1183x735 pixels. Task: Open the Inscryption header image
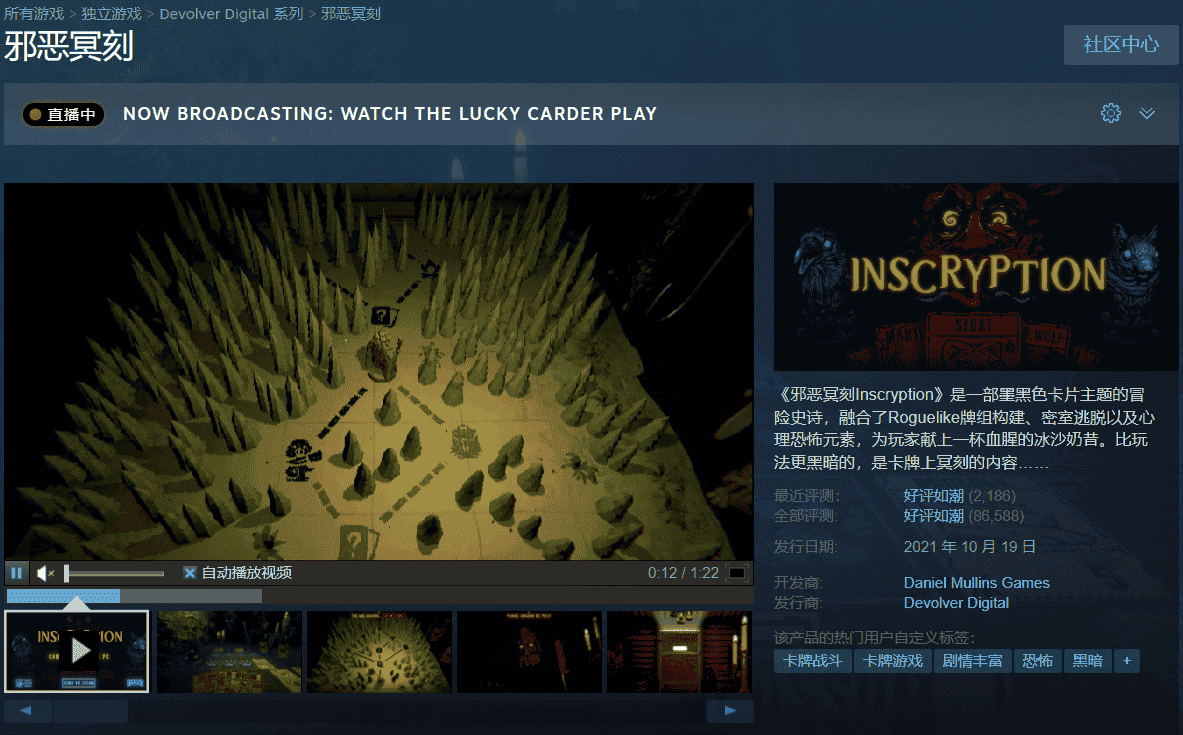pyautogui.click(x=976, y=277)
